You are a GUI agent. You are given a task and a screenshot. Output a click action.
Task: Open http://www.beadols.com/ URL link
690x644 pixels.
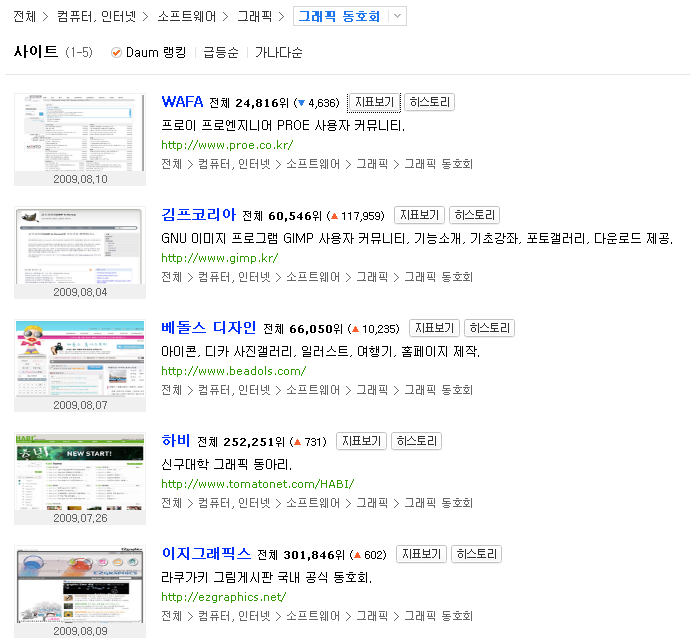point(234,371)
